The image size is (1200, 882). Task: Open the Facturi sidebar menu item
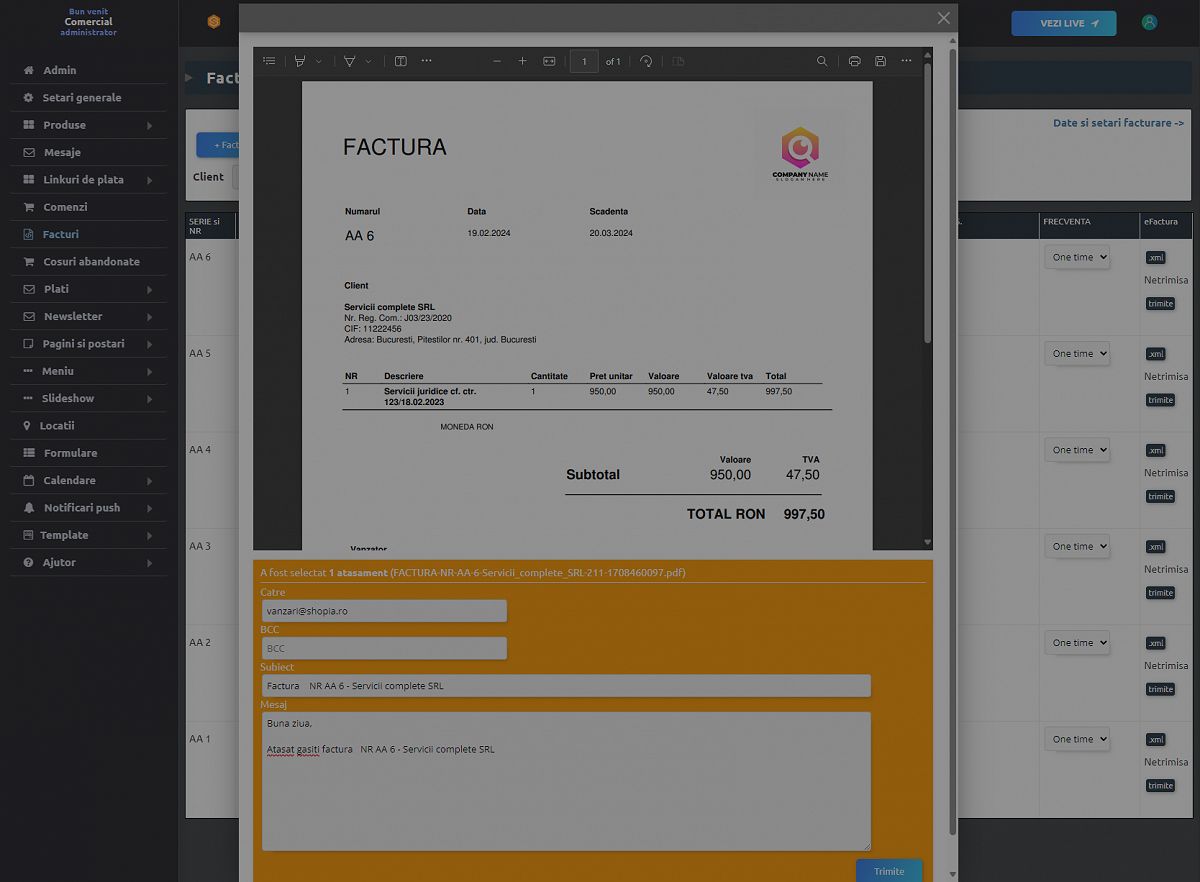pos(61,234)
